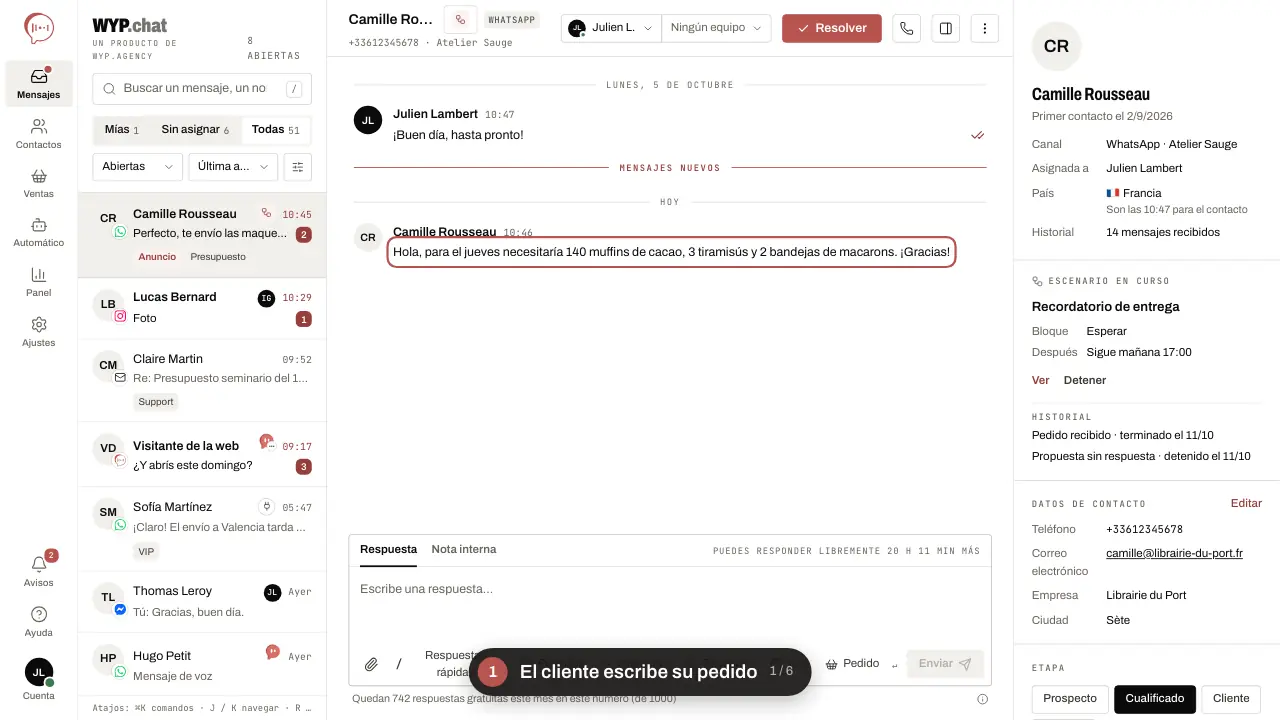Open the camille@librairie-du-port.fr email link
1280x720 pixels.
click(1174, 553)
